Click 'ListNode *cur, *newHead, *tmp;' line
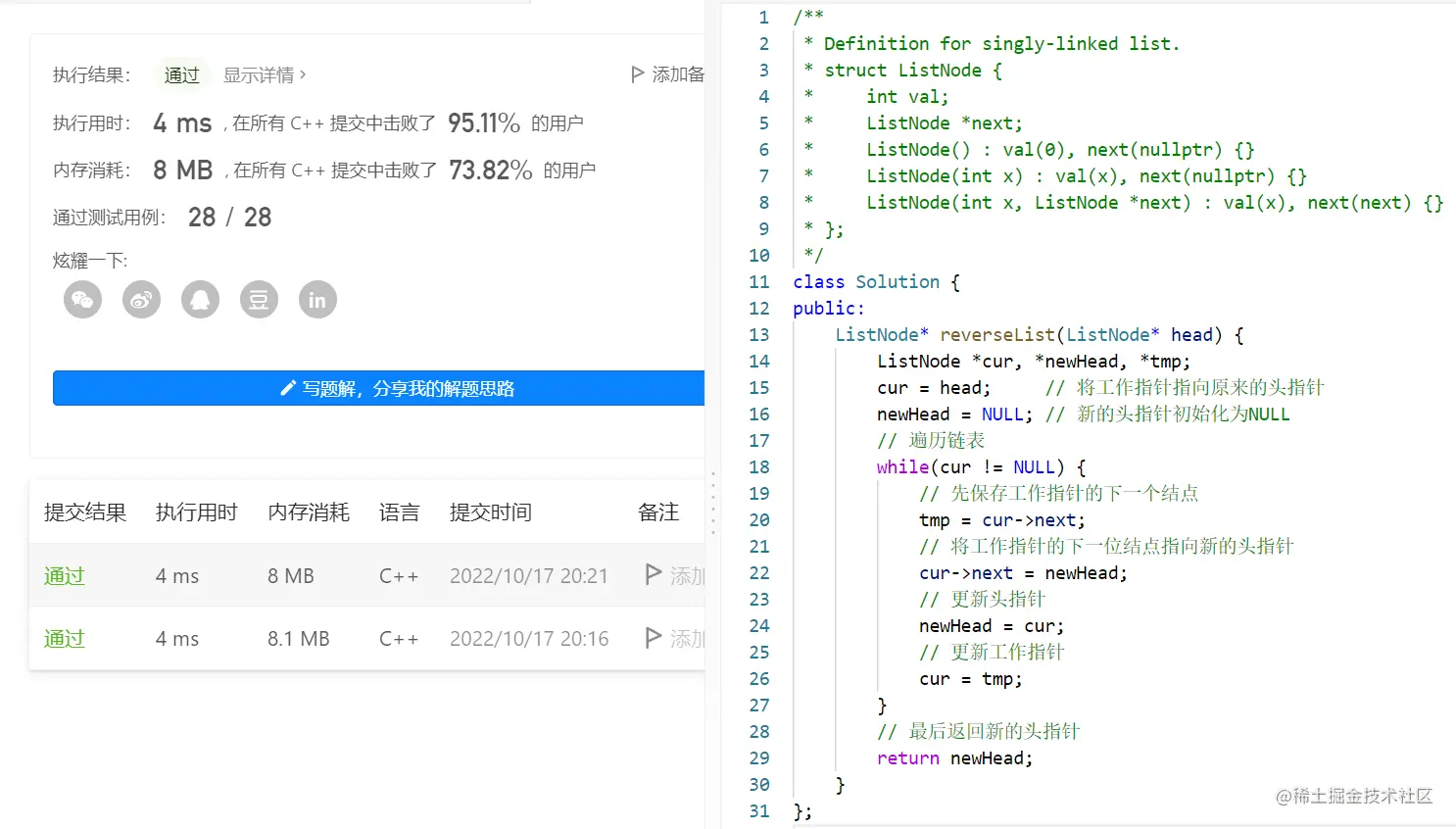Screen dimensions: 1456x829 pyautogui.click(x=1034, y=362)
